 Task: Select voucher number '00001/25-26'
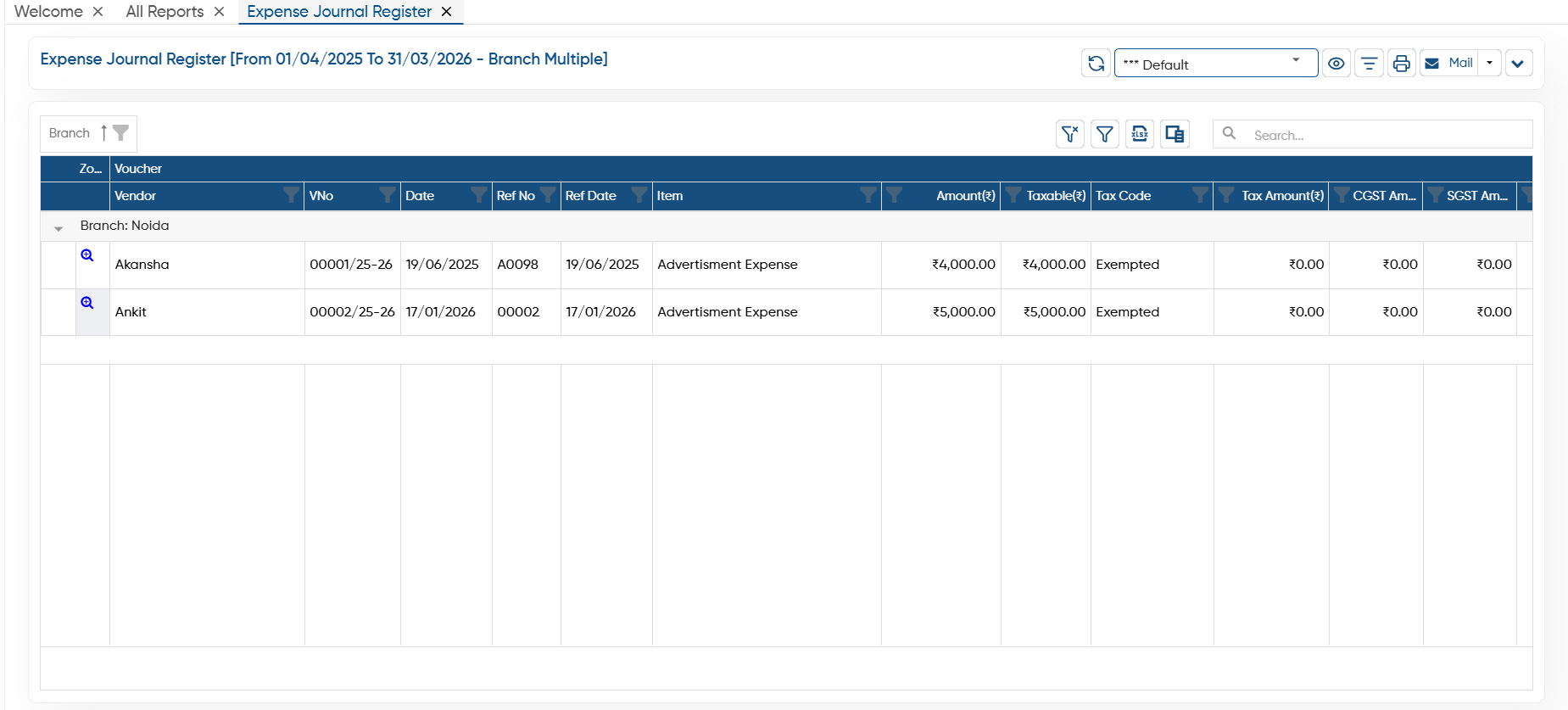(351, 265)
